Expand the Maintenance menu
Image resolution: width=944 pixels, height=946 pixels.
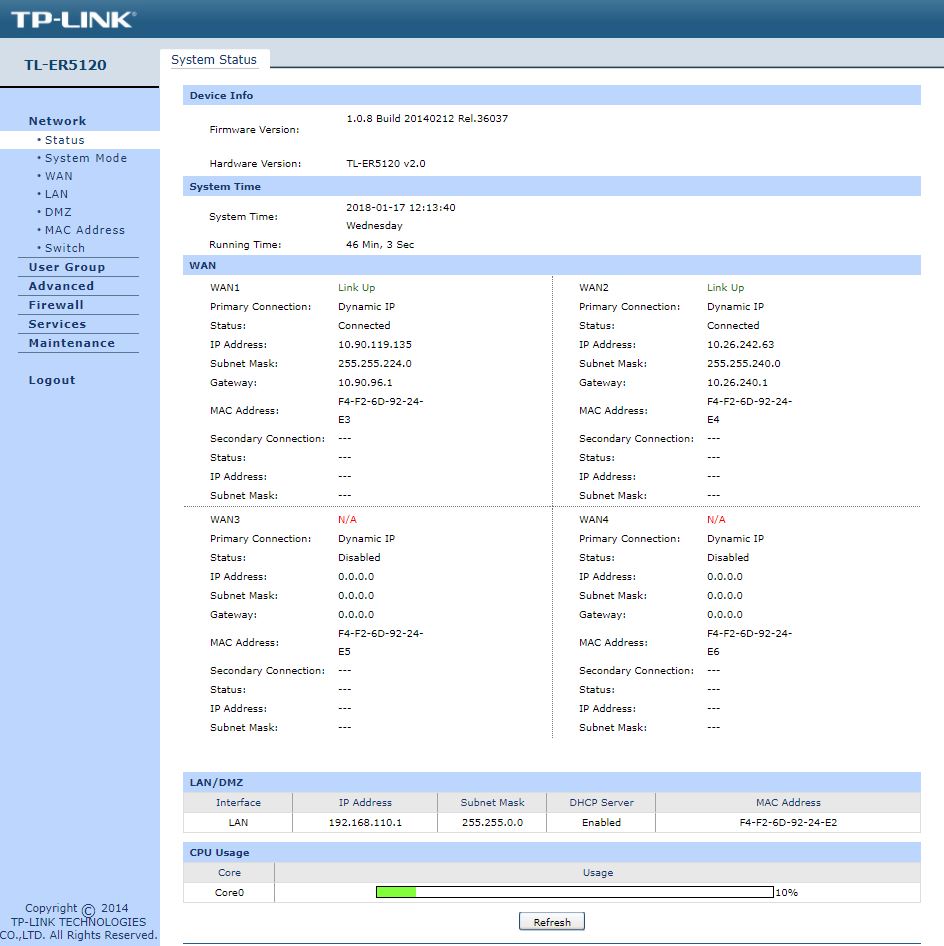pos(72,343)
